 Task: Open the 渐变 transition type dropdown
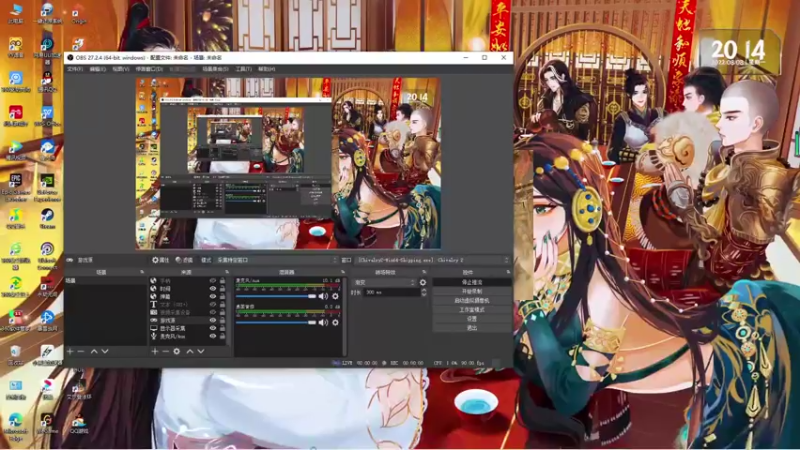click(x=384, y=282)
